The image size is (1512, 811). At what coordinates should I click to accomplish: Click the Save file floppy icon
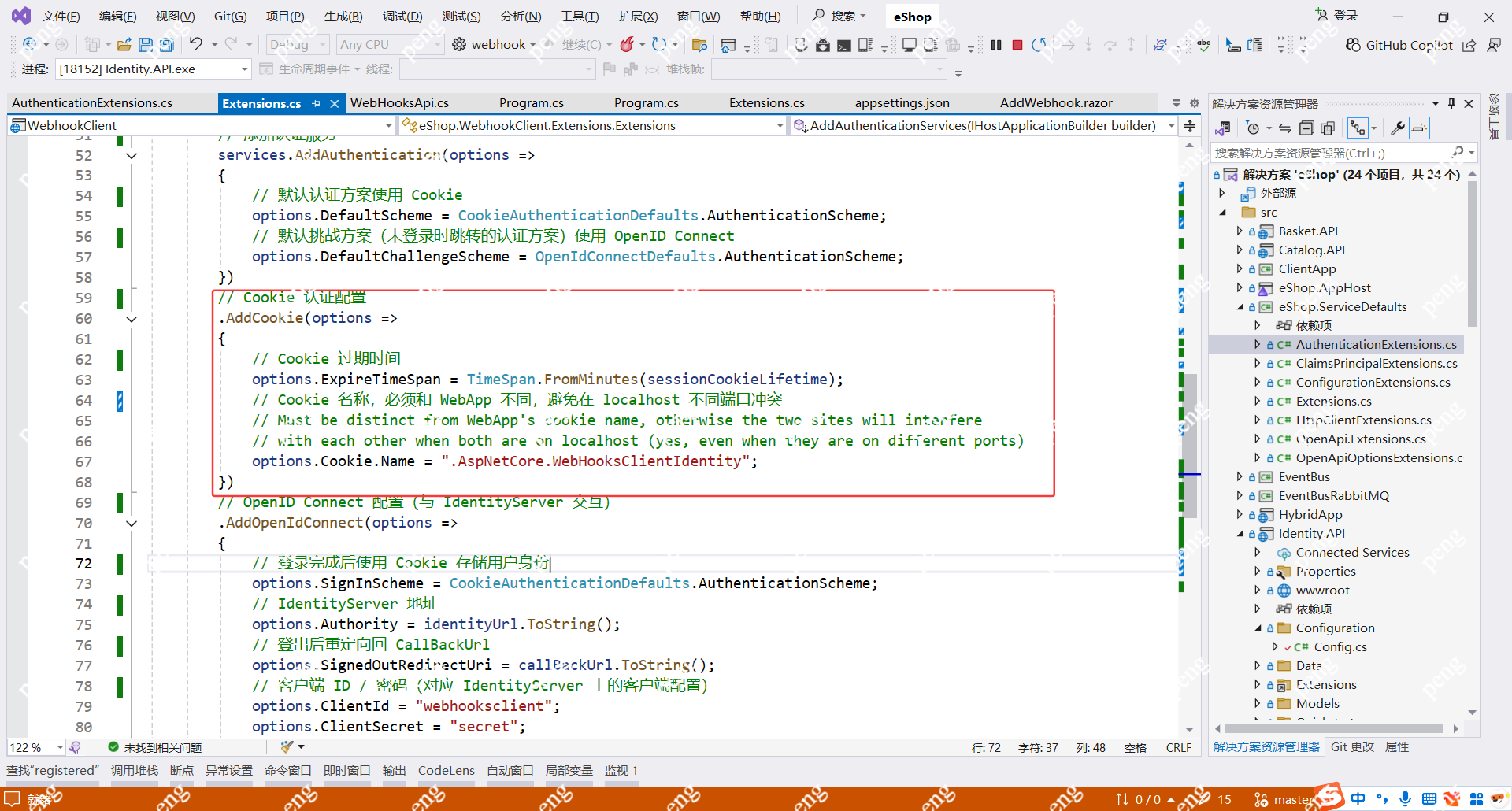(146, 45)
